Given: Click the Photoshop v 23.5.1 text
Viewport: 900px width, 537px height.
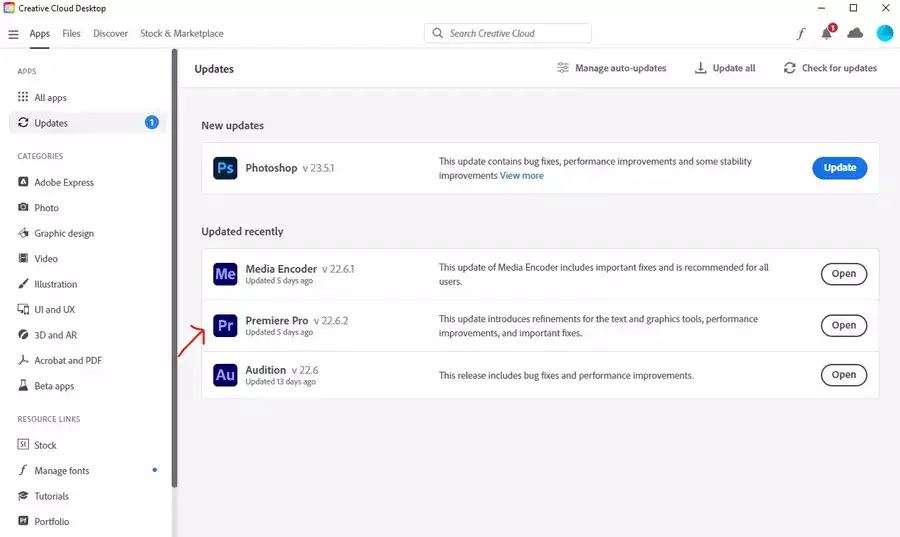Looking at the screenshot, I should tap(290, 168).
